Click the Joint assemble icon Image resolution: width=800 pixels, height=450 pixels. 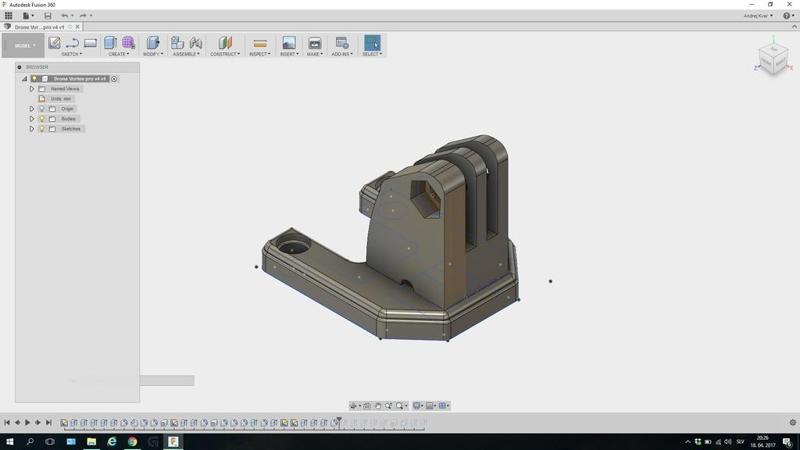pyautogui.click(x=195, y=43)
